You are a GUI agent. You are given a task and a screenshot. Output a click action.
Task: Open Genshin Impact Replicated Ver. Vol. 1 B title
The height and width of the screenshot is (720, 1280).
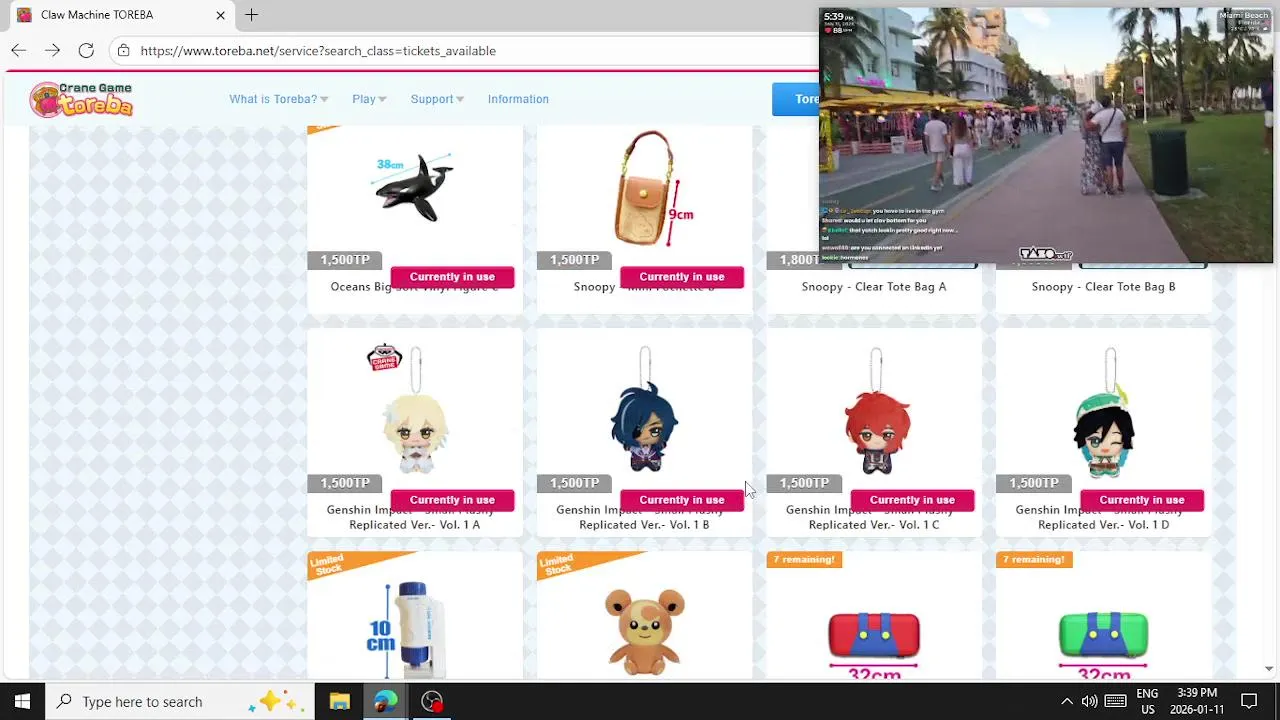(645, 518)
